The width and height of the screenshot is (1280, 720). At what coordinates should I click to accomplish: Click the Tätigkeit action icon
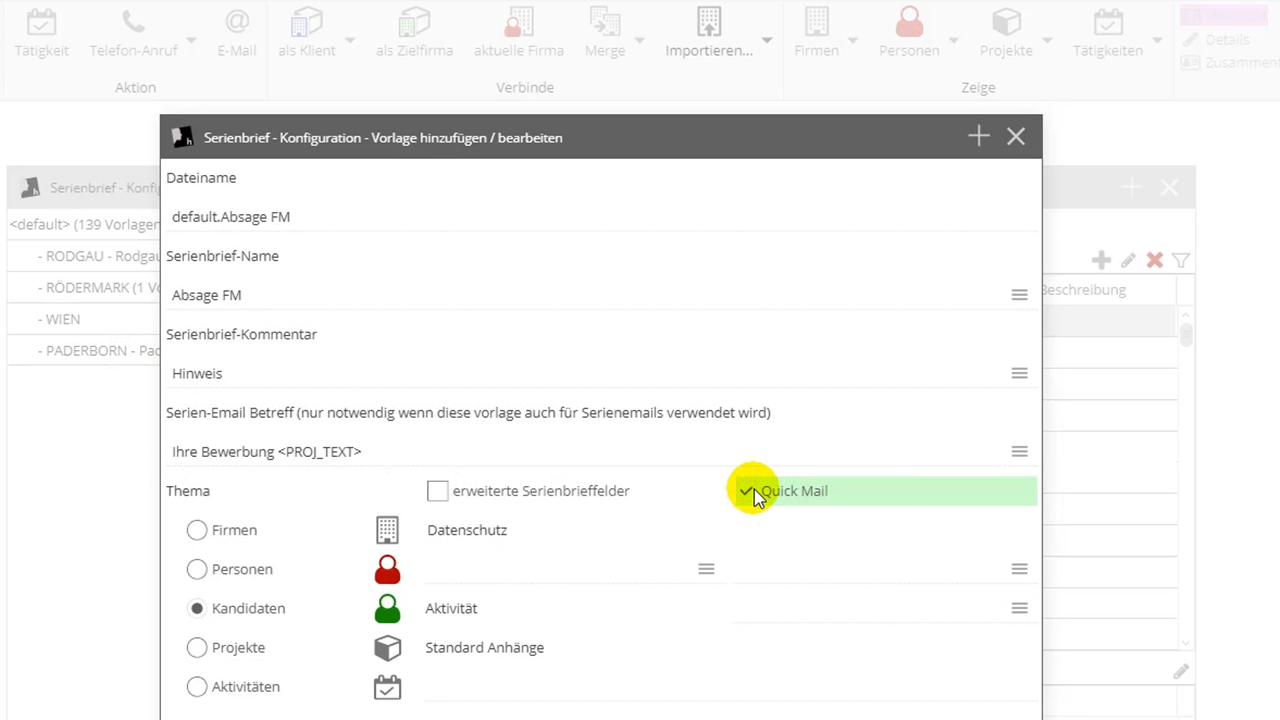coord(41,22)
